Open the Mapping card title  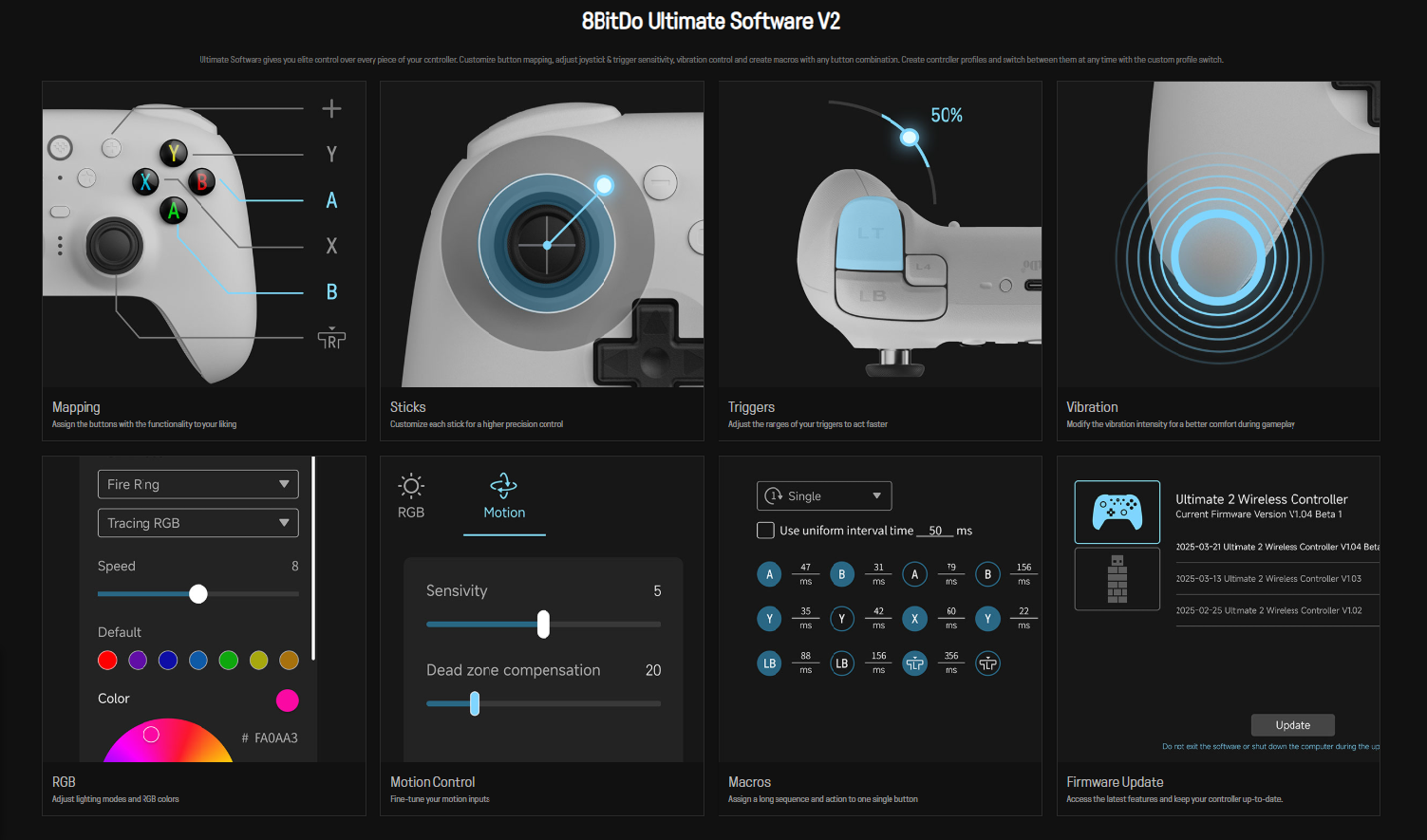point(76,407)
